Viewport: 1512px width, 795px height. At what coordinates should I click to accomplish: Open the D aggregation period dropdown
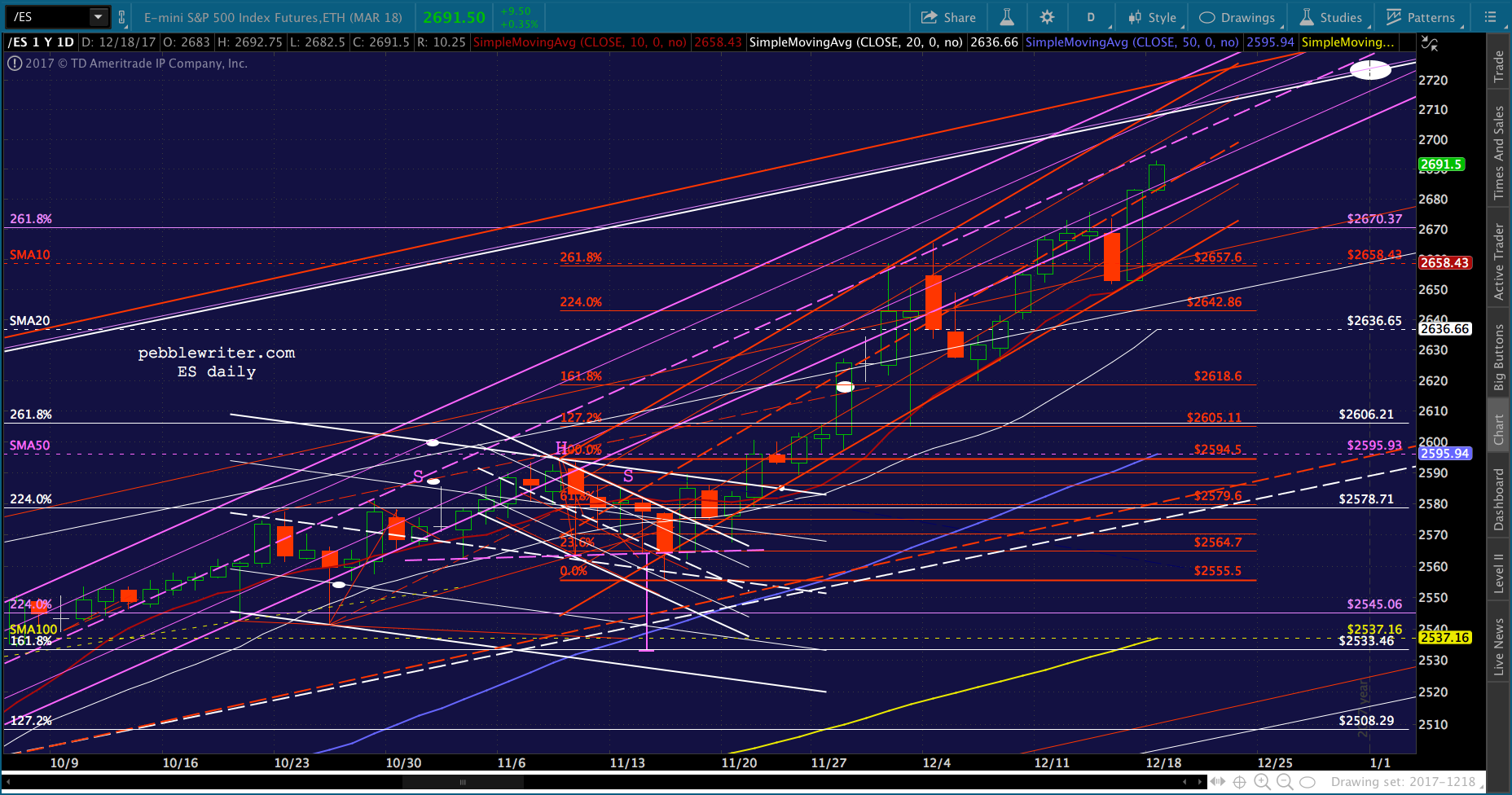pos(1091,17)
